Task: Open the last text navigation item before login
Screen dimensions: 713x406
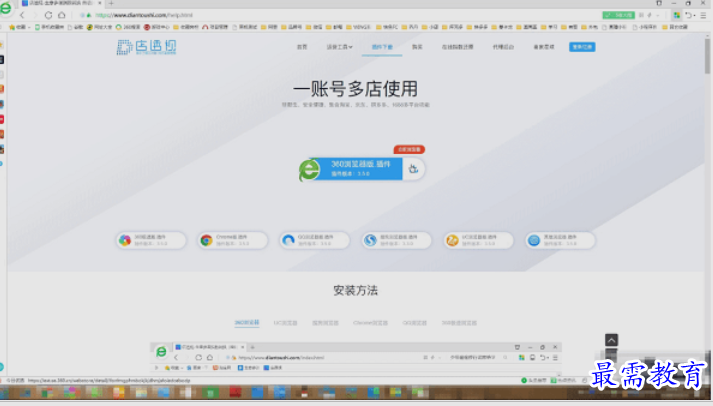Action: point(543,47)
